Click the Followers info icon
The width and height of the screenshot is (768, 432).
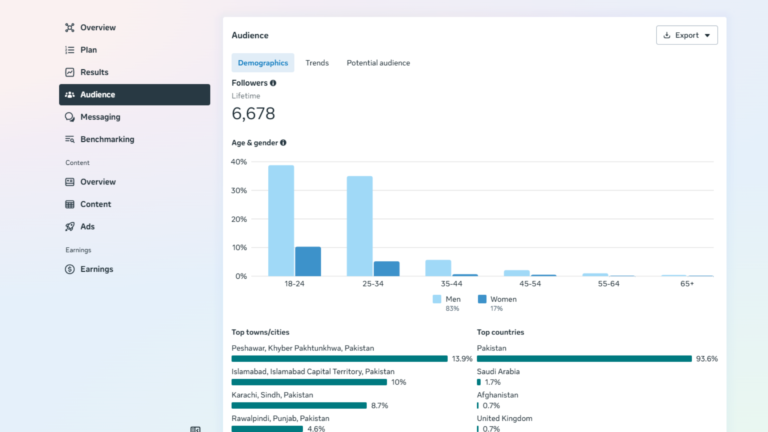[273, 83]
